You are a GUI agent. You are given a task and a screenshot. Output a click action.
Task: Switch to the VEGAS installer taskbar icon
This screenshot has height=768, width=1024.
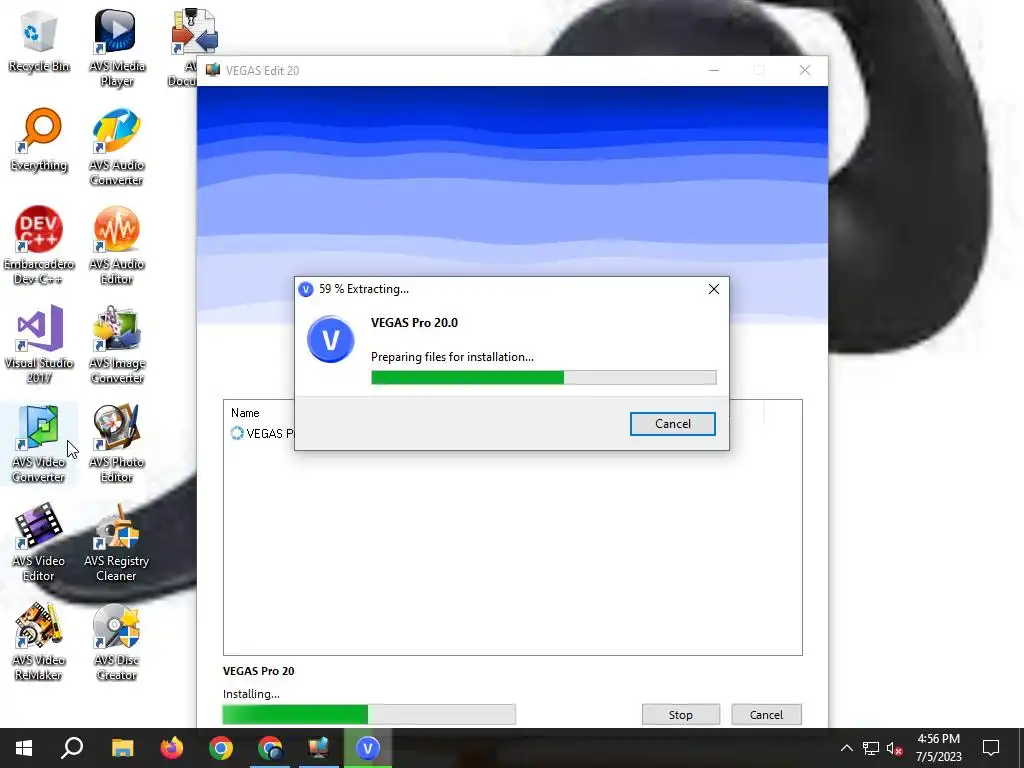tap(368, 748)
